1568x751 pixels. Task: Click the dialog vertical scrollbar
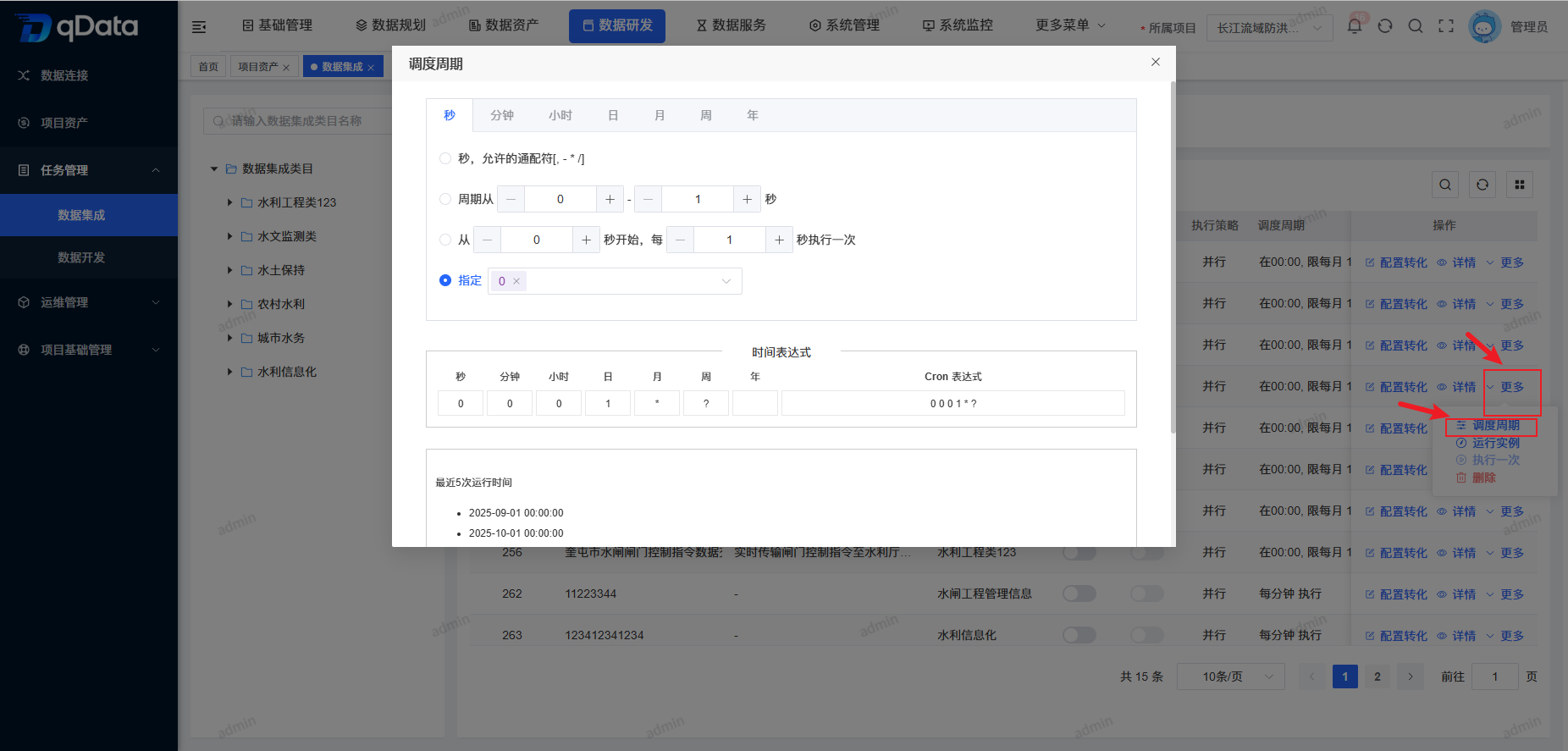[1173, 257]
